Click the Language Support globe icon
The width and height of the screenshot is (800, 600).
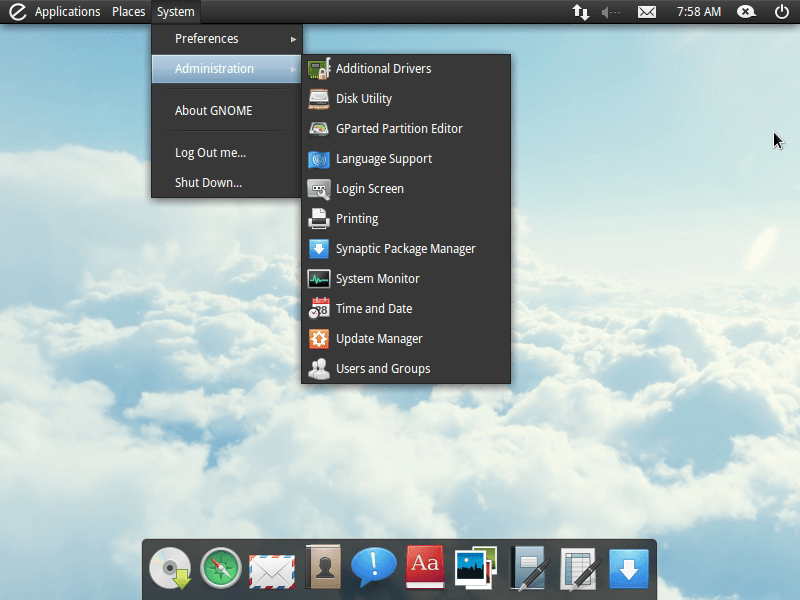point(319,159)
